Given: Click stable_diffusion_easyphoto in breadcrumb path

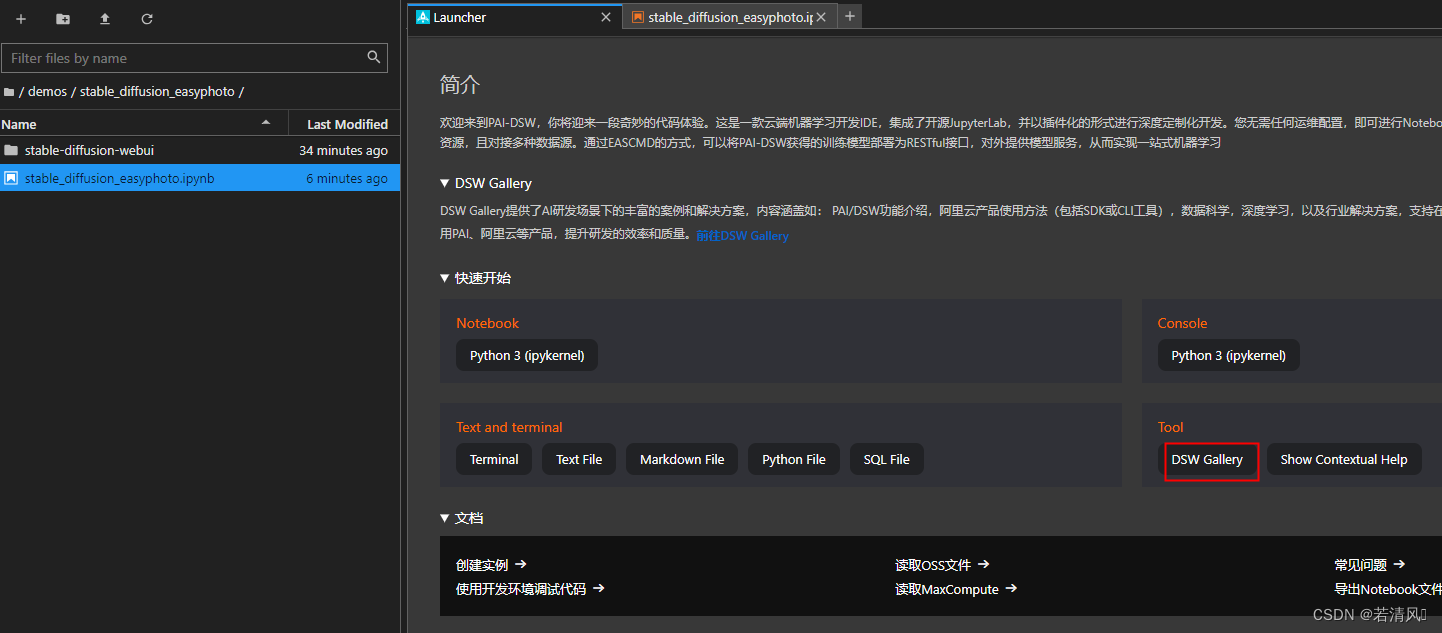Looking at the screenshot, I should 157,91.
